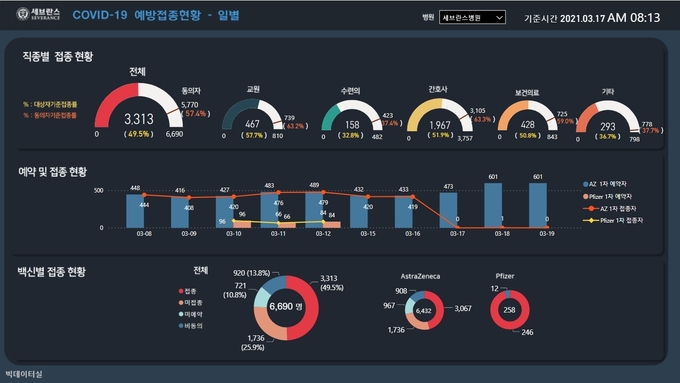
Task: Select the 전체 red gauge chart
Action: coord(138,106)
